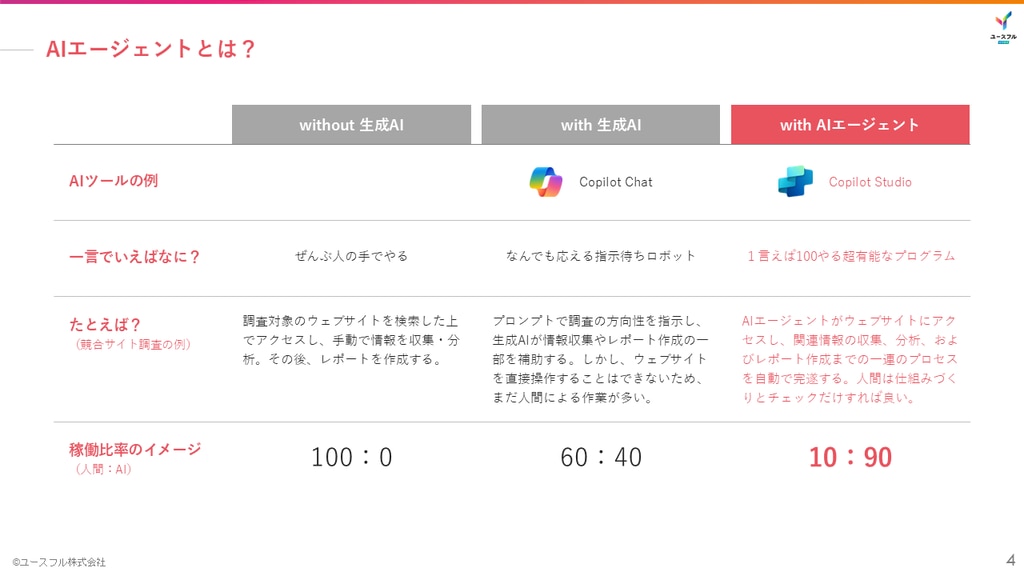The image size is (1024, 576).
Task: Click the "©ユースフル株式会社" copyright footer
Action: 59,562
